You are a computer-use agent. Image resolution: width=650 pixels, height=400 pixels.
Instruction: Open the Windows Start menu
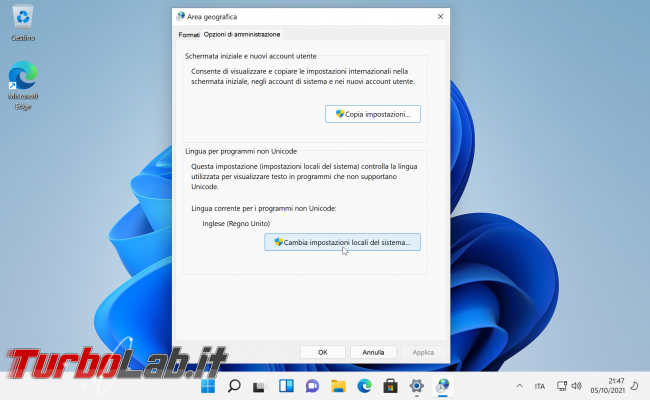pyautogui.click(x=208, y=386)
